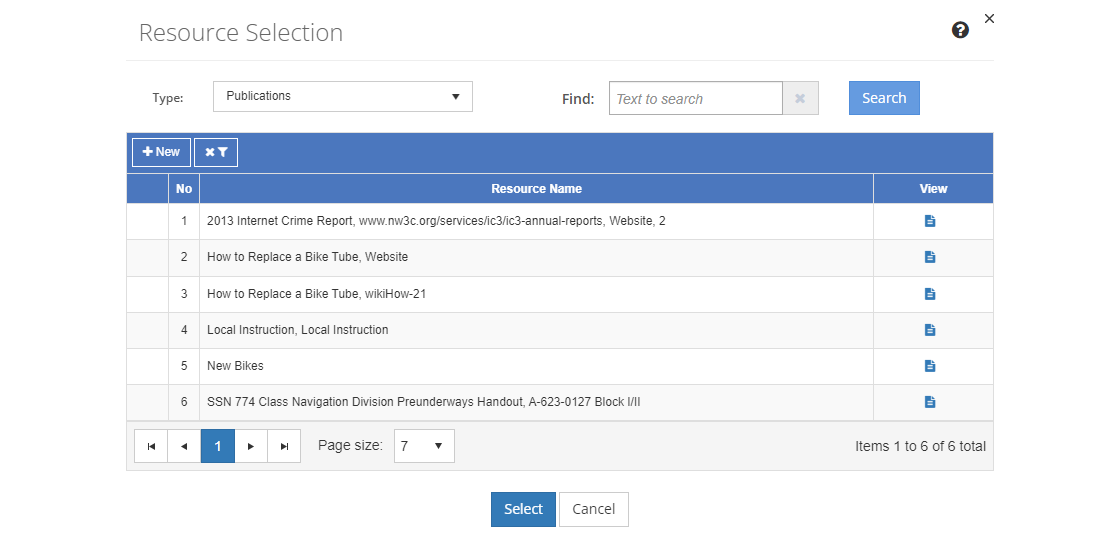
Task: Select the New Bikes row
Action: (560, 366)
